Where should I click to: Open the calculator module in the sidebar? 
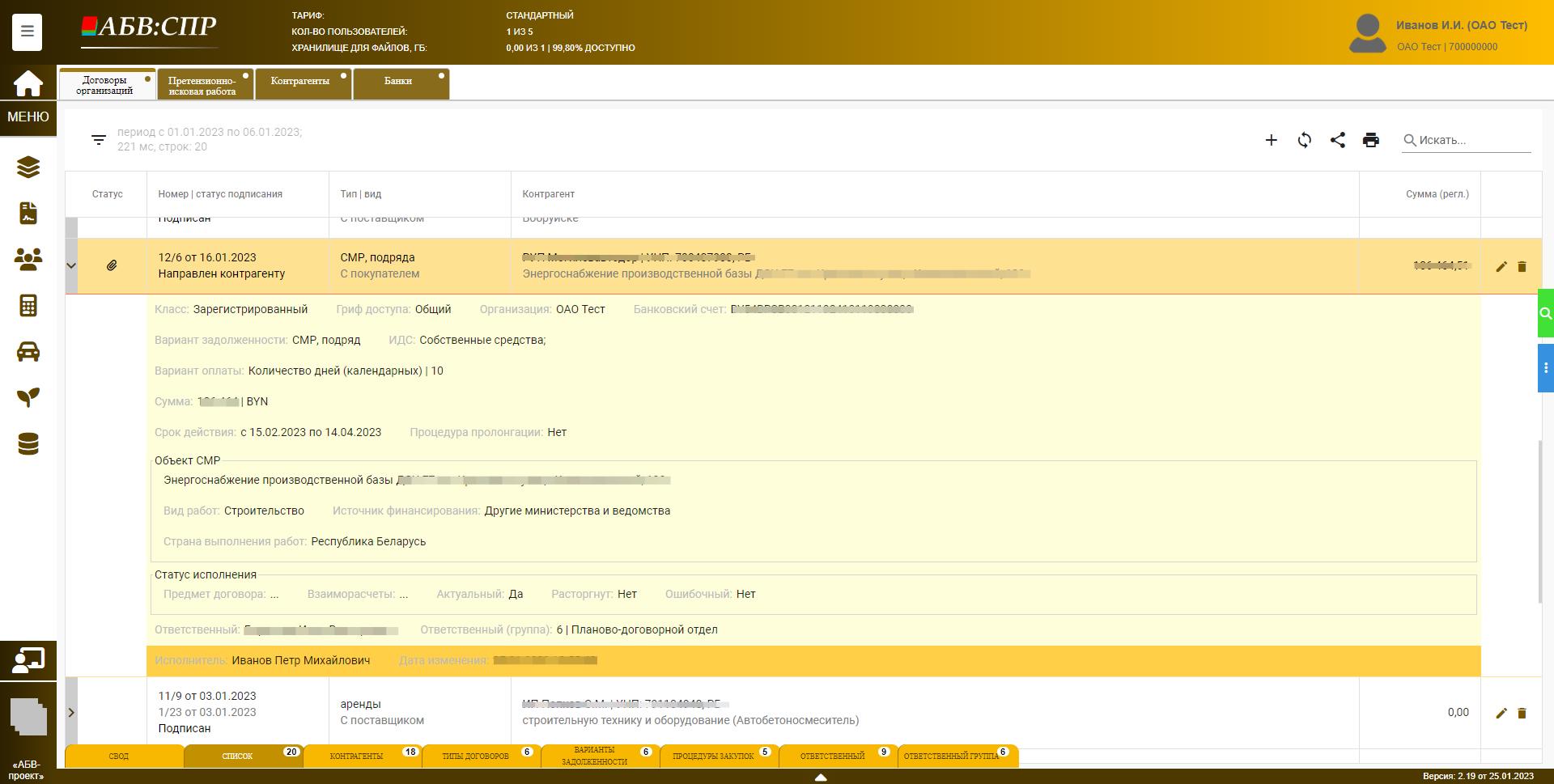point(28,306)
